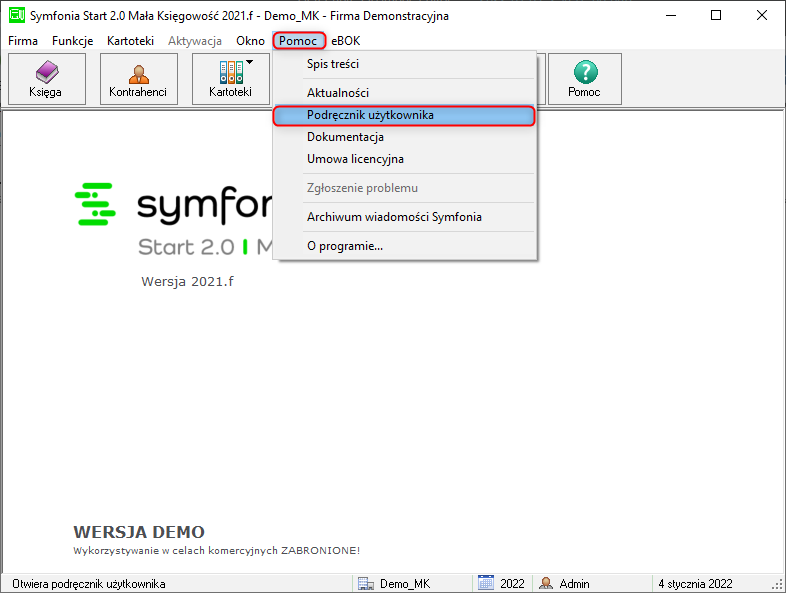Open Kontrahenci from the toolbar

139,79
